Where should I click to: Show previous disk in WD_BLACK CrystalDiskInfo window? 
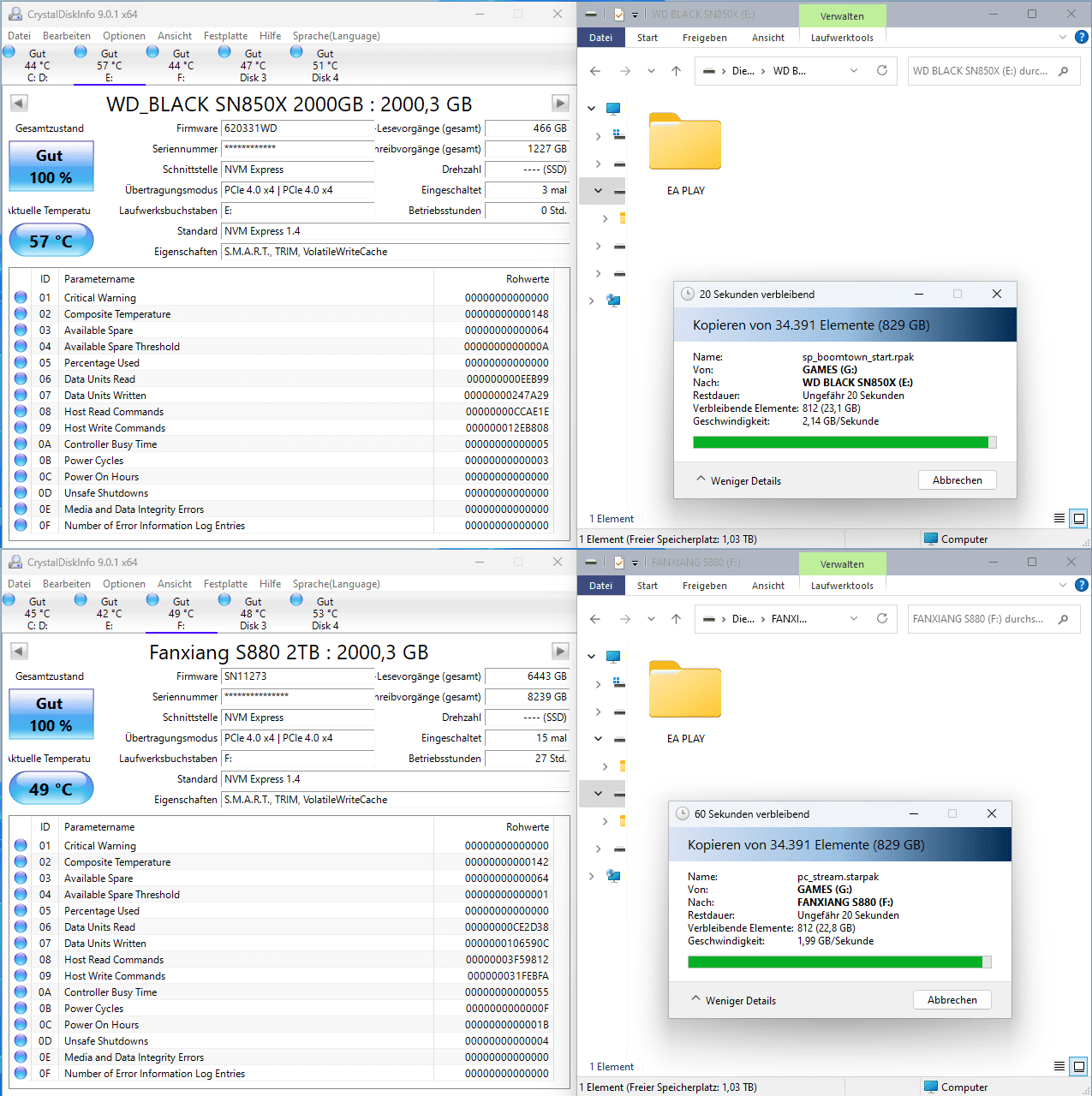click(19, 104)
